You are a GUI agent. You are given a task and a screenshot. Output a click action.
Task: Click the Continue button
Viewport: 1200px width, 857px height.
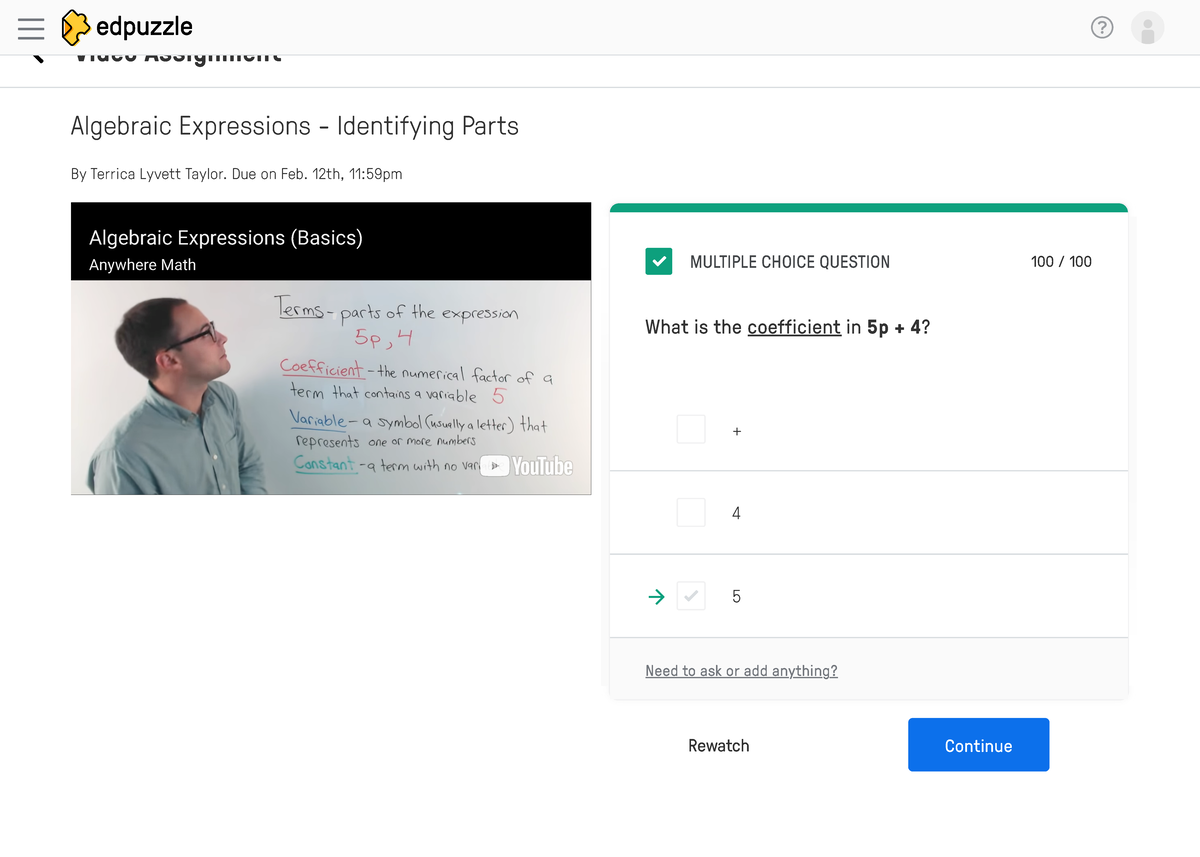pos(978,745)
